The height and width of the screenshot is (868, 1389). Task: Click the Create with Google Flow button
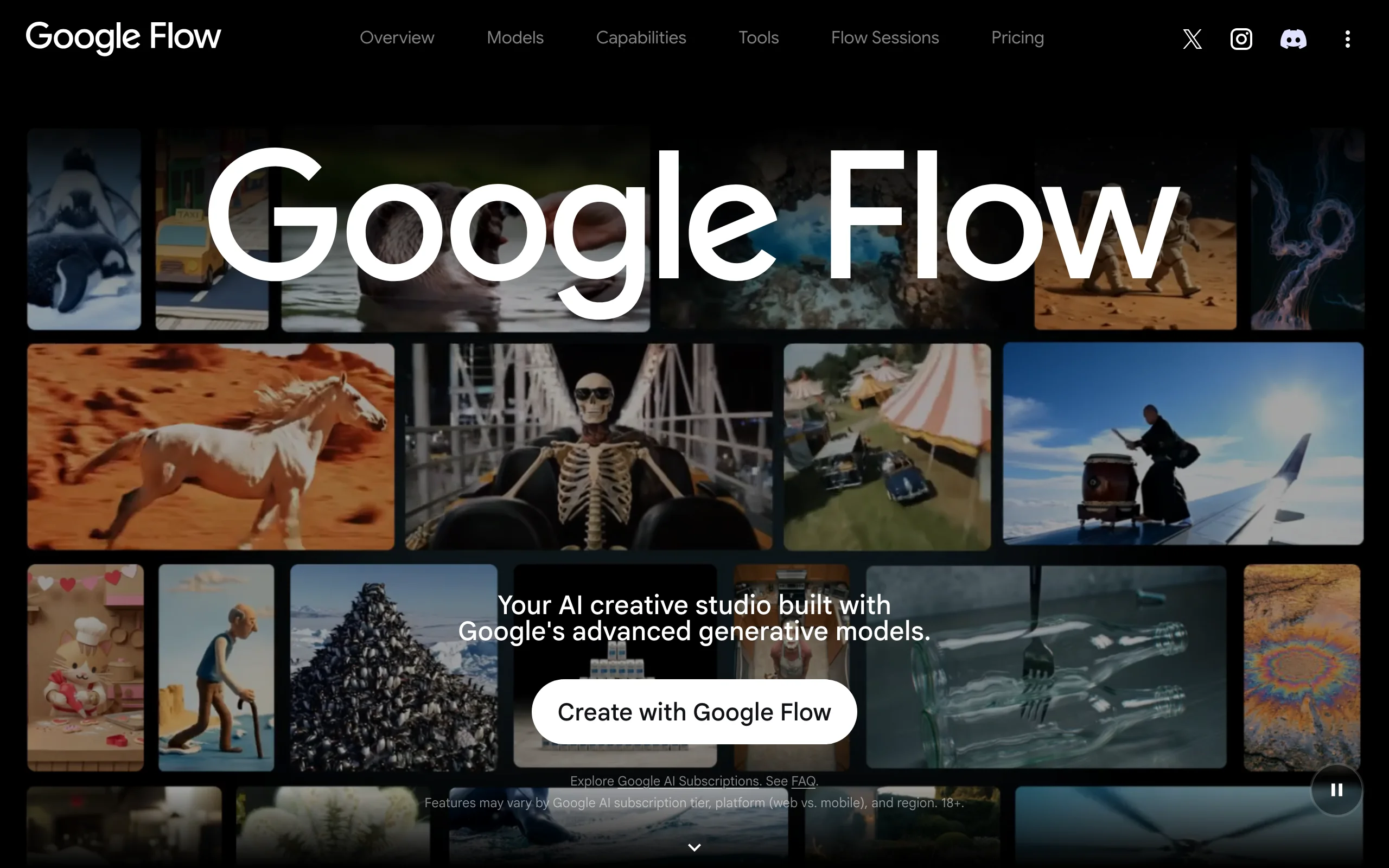[x=694, y=712]
